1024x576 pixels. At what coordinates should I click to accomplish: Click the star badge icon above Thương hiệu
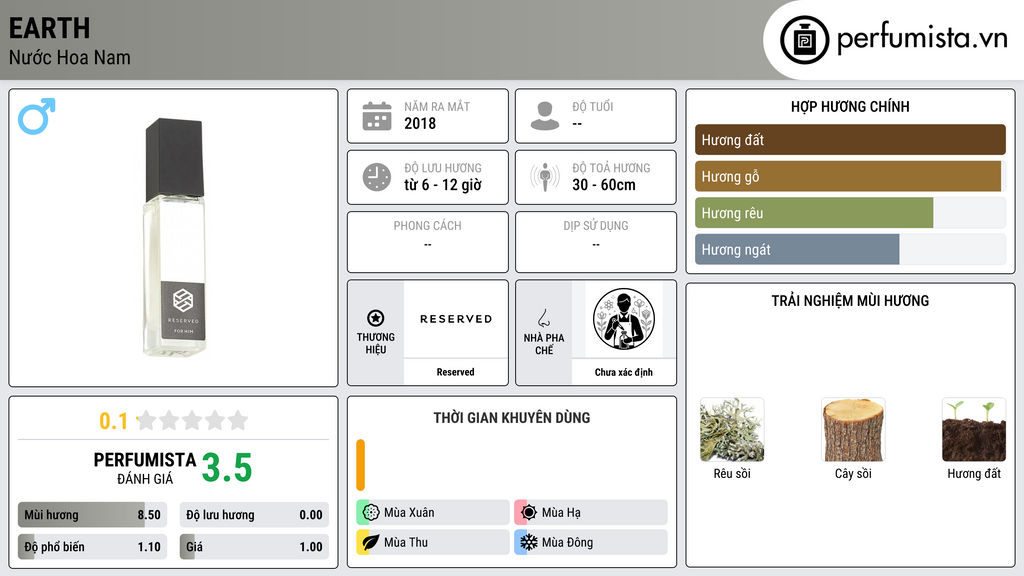(376, 318)
